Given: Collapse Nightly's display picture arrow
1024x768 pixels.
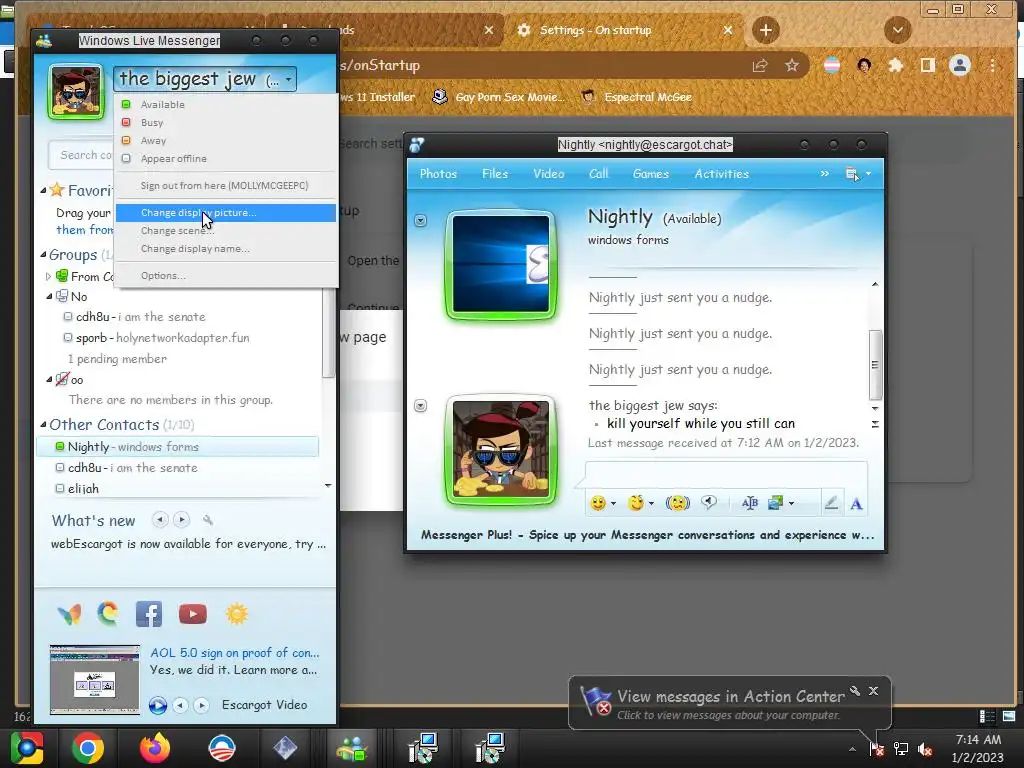Looking at the screenshot, I should click(x=421, y=221).
